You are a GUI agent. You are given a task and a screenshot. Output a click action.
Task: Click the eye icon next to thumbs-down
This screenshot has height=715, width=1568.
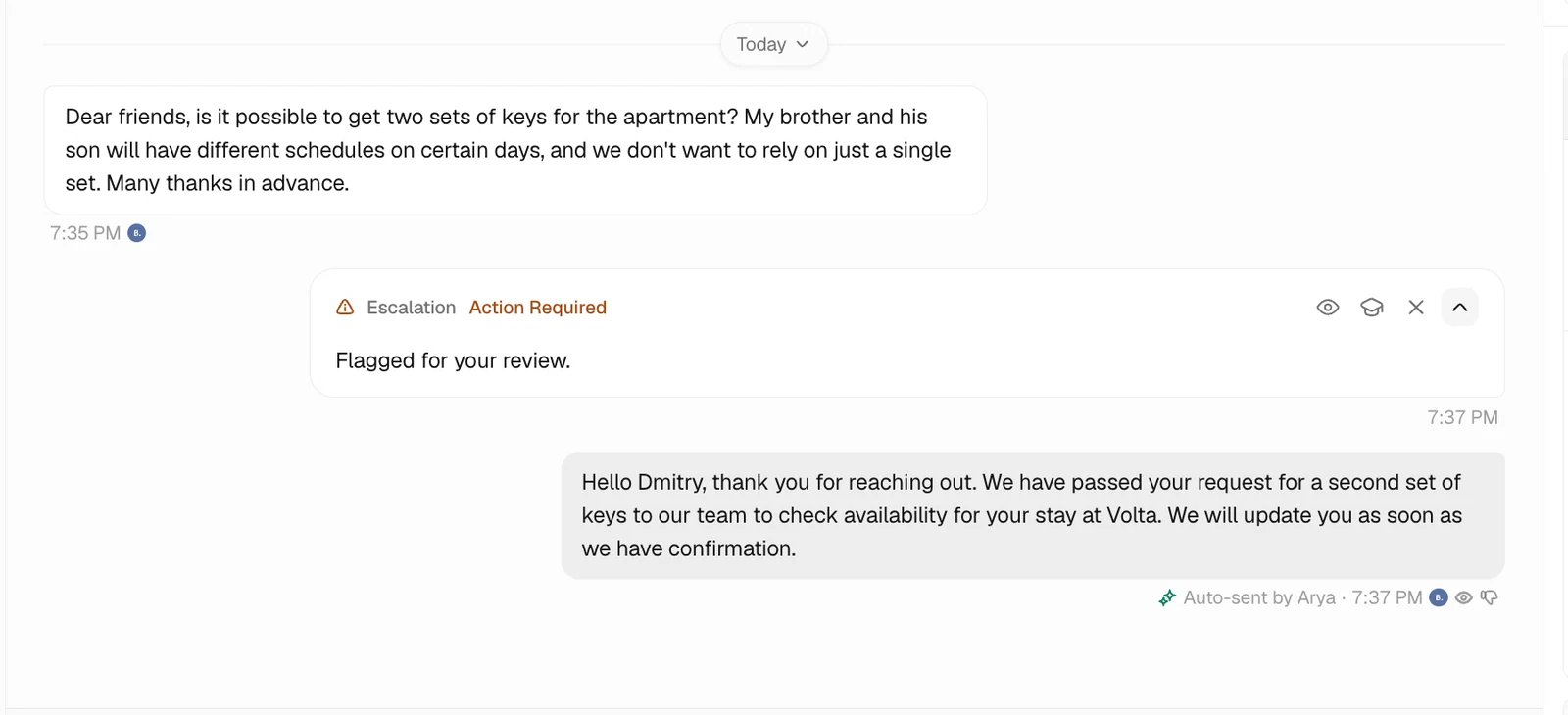point(1464,597)
